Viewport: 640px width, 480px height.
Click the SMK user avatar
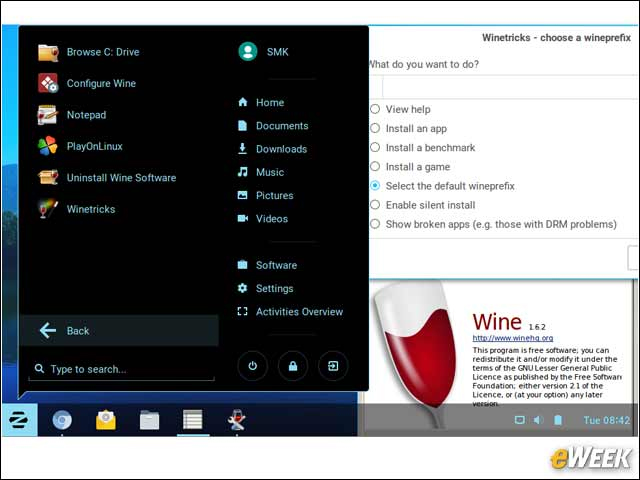click(x=248, y=52)
